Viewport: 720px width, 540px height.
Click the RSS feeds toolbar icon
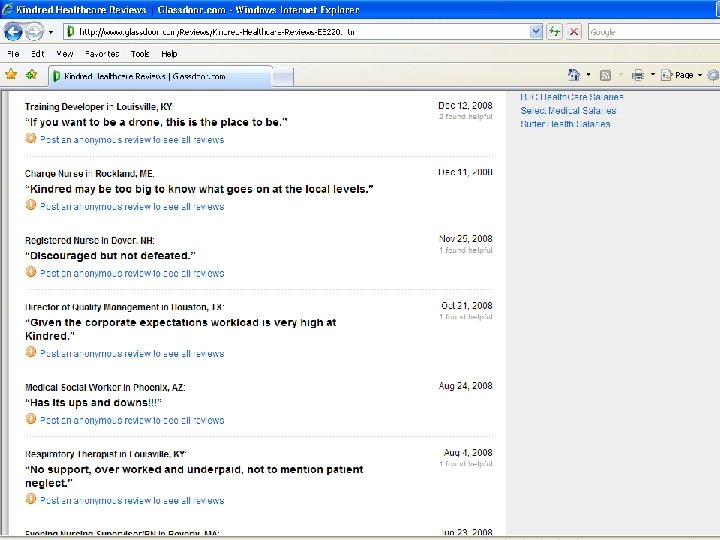[x=606, y=75]
